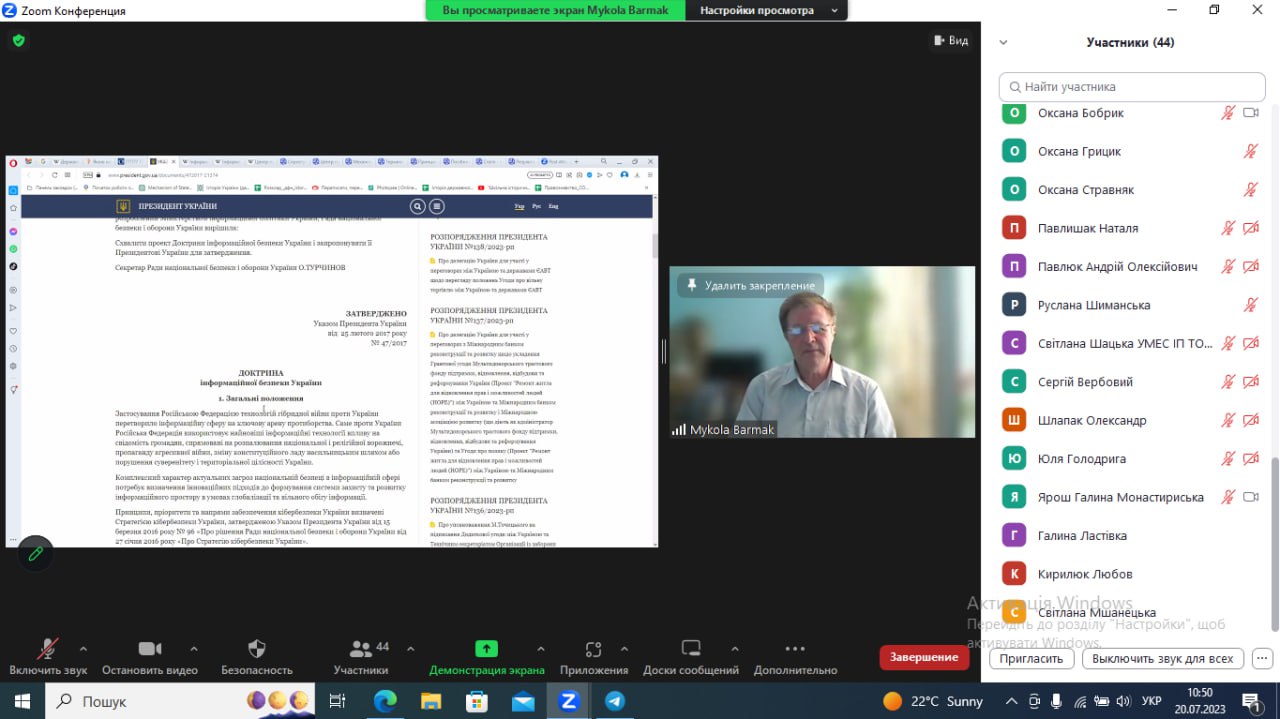Show hidden system tray icons

pyautogui.click(x=1010, y=701)
